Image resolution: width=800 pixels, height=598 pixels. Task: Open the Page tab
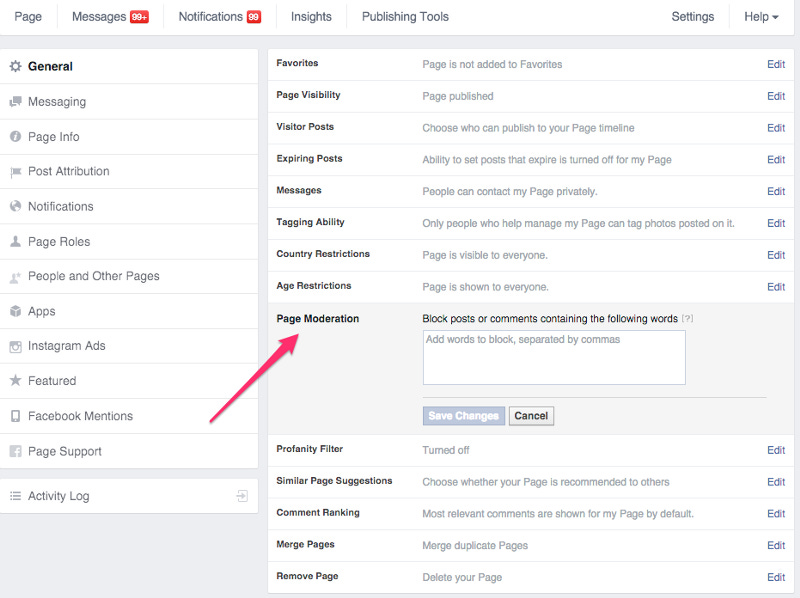point(28,17)
